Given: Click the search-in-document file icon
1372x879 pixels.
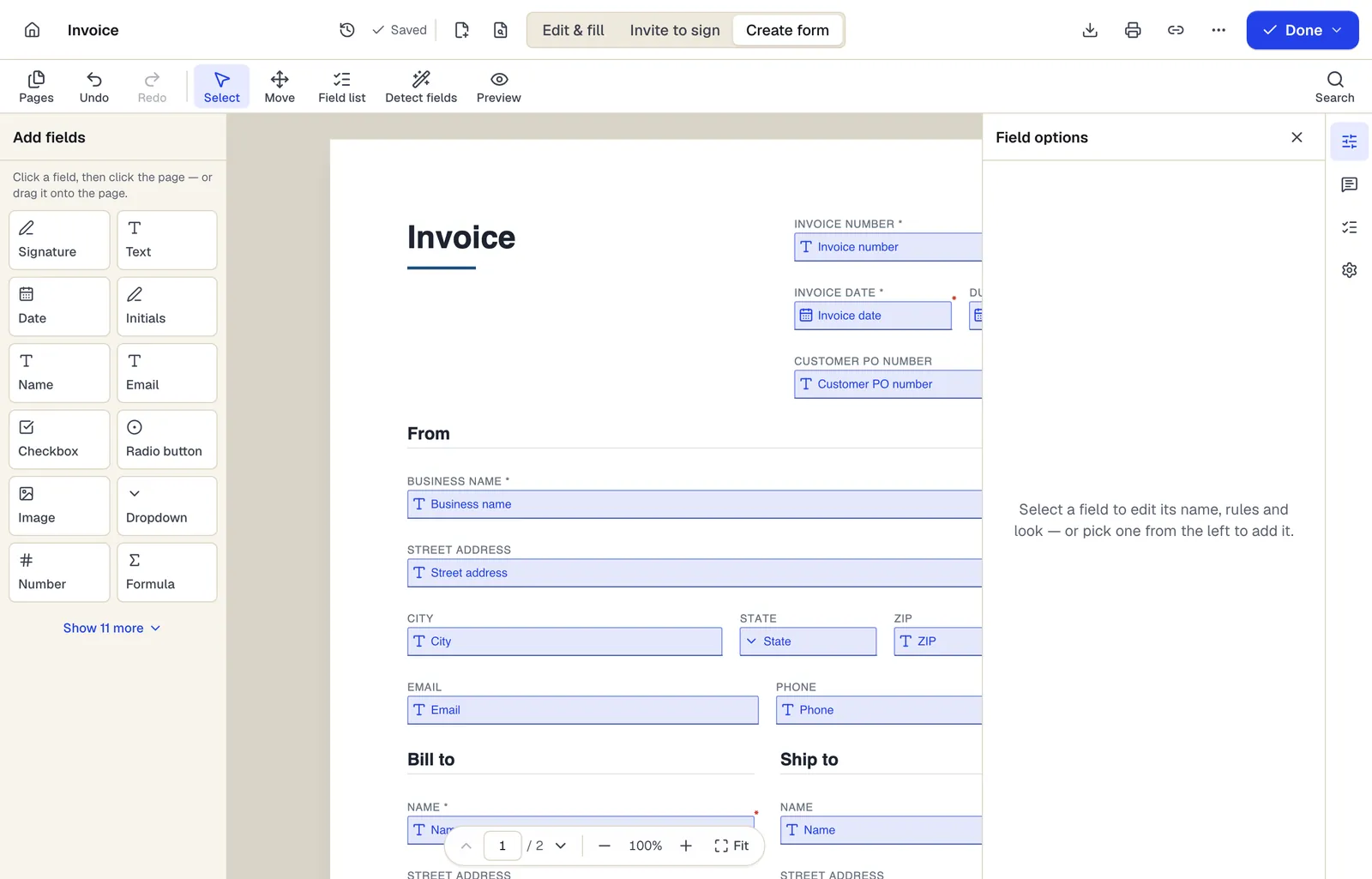Looking at the screenshot, I should 501,30.
